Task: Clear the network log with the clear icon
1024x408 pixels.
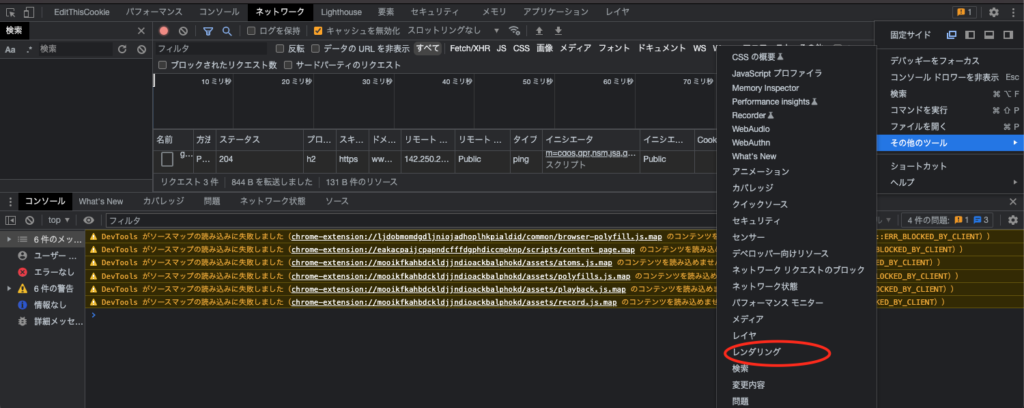Action: [183, 31]
